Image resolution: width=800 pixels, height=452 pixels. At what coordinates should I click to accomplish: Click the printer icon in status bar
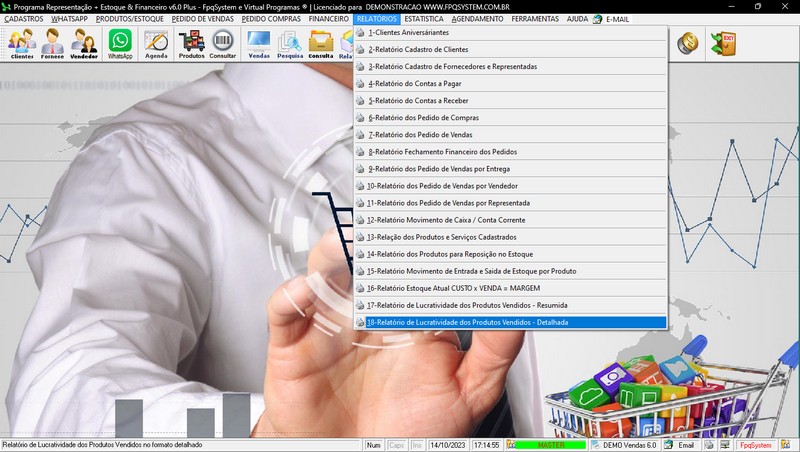tap(709, 445)
